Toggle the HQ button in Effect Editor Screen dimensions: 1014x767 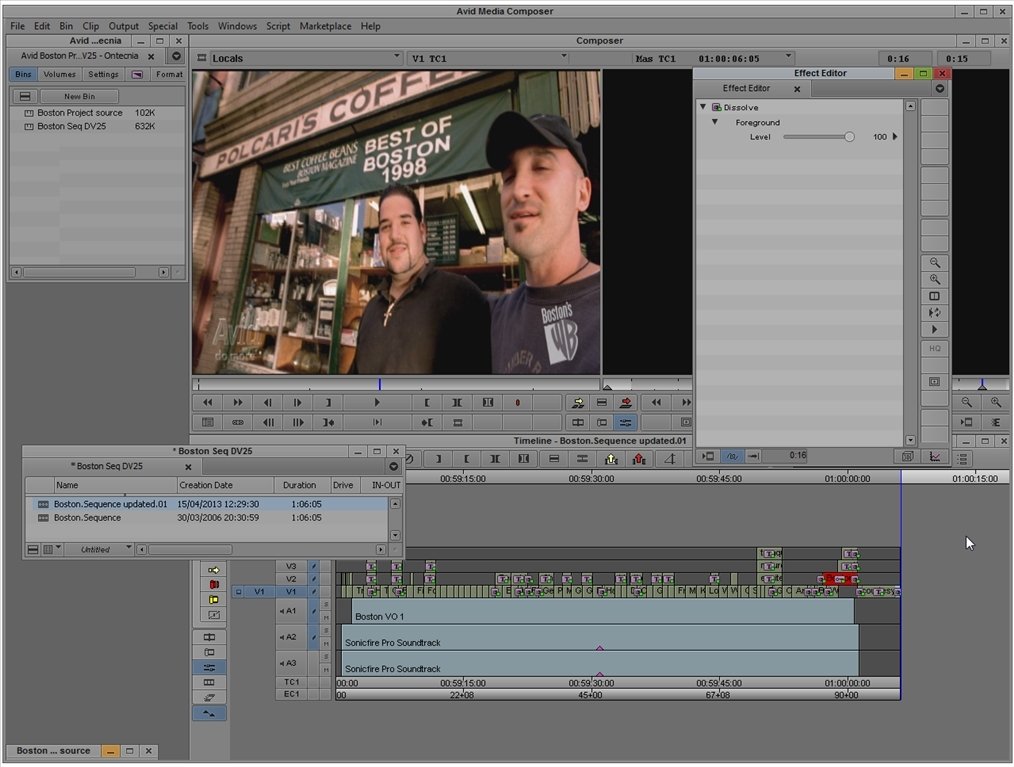[934, 349]
